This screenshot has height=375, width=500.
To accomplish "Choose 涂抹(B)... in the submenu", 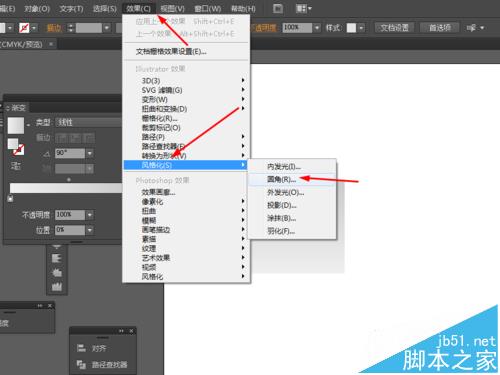I will click(292, 218).
